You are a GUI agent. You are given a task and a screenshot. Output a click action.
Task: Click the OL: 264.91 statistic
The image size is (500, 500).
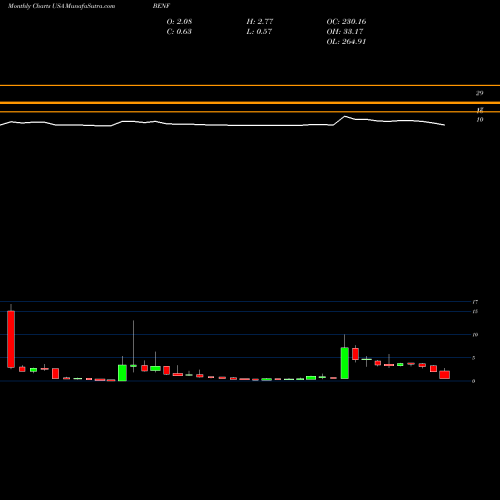coord(346,42)
